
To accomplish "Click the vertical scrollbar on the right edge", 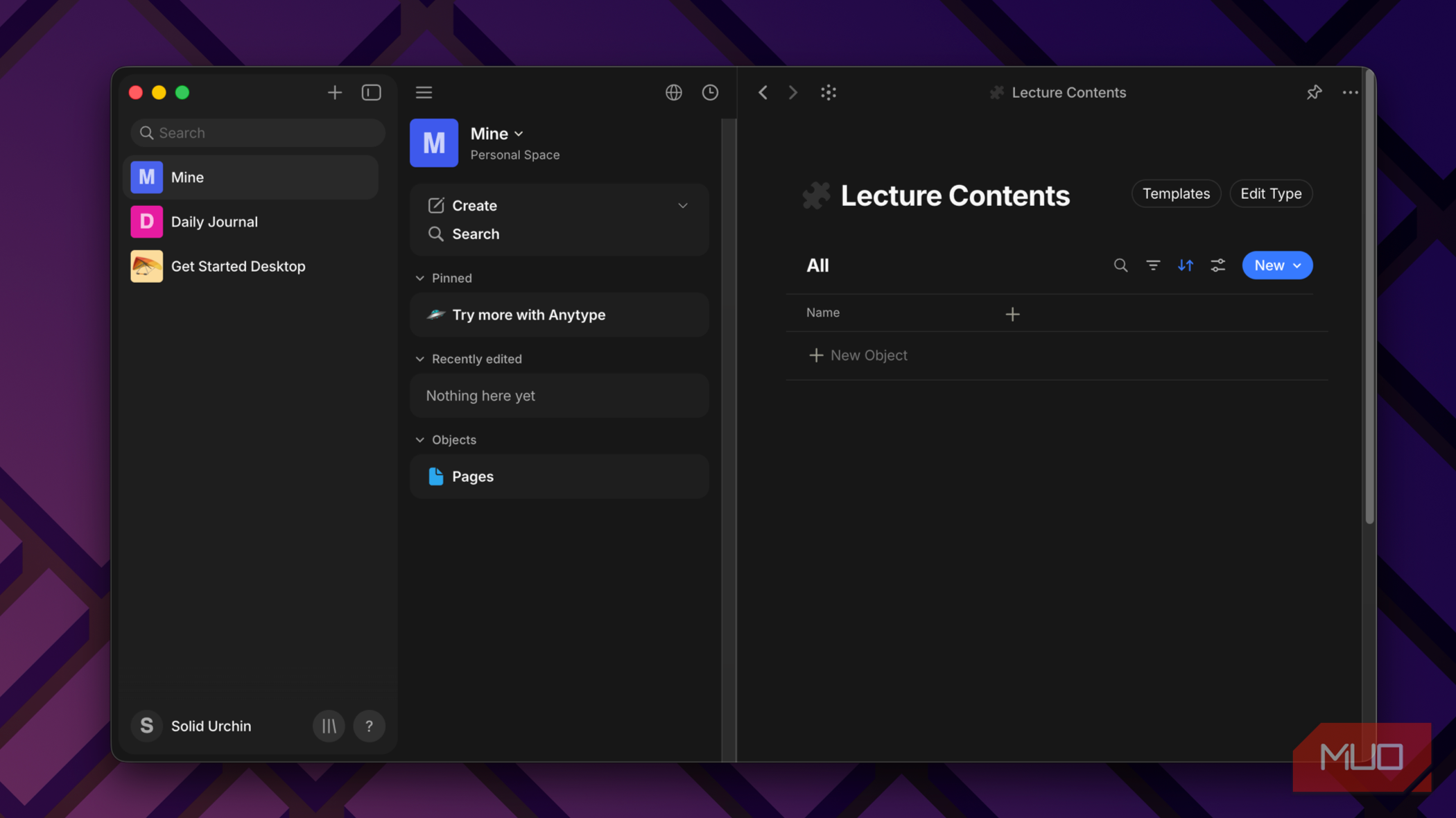I will pyautogui.click(x=1369, y=298).
